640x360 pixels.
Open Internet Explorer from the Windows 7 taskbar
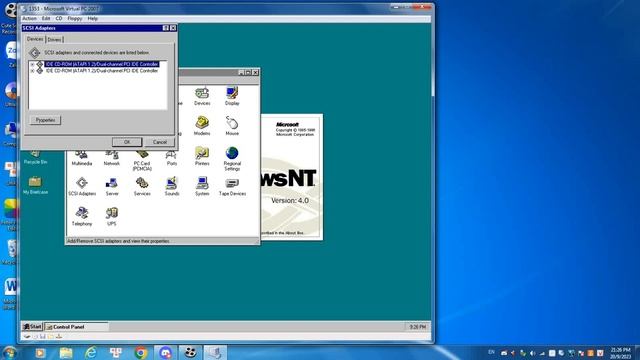(91, 352)
